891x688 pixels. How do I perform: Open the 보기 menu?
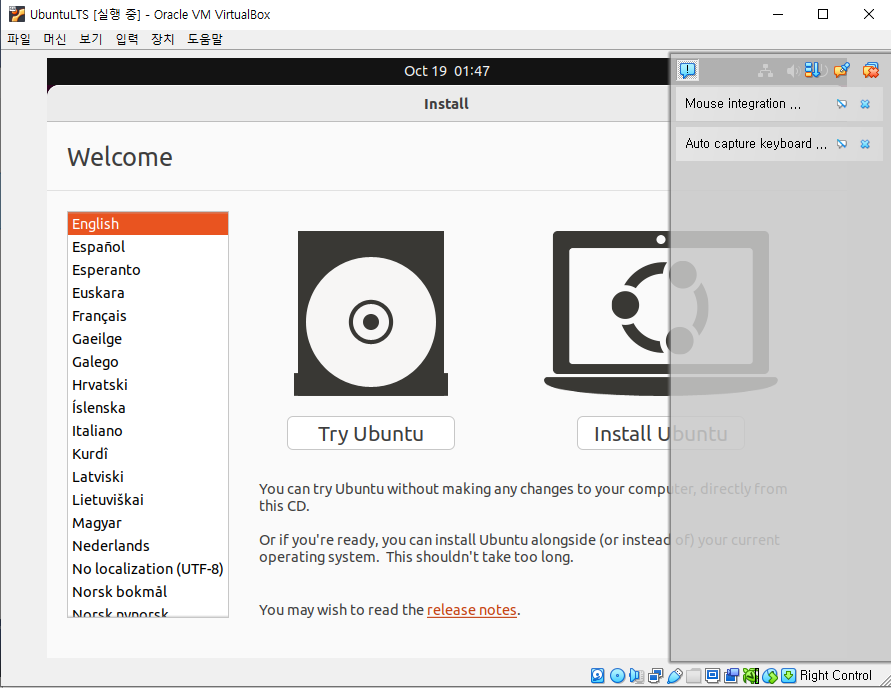point(90,39)
